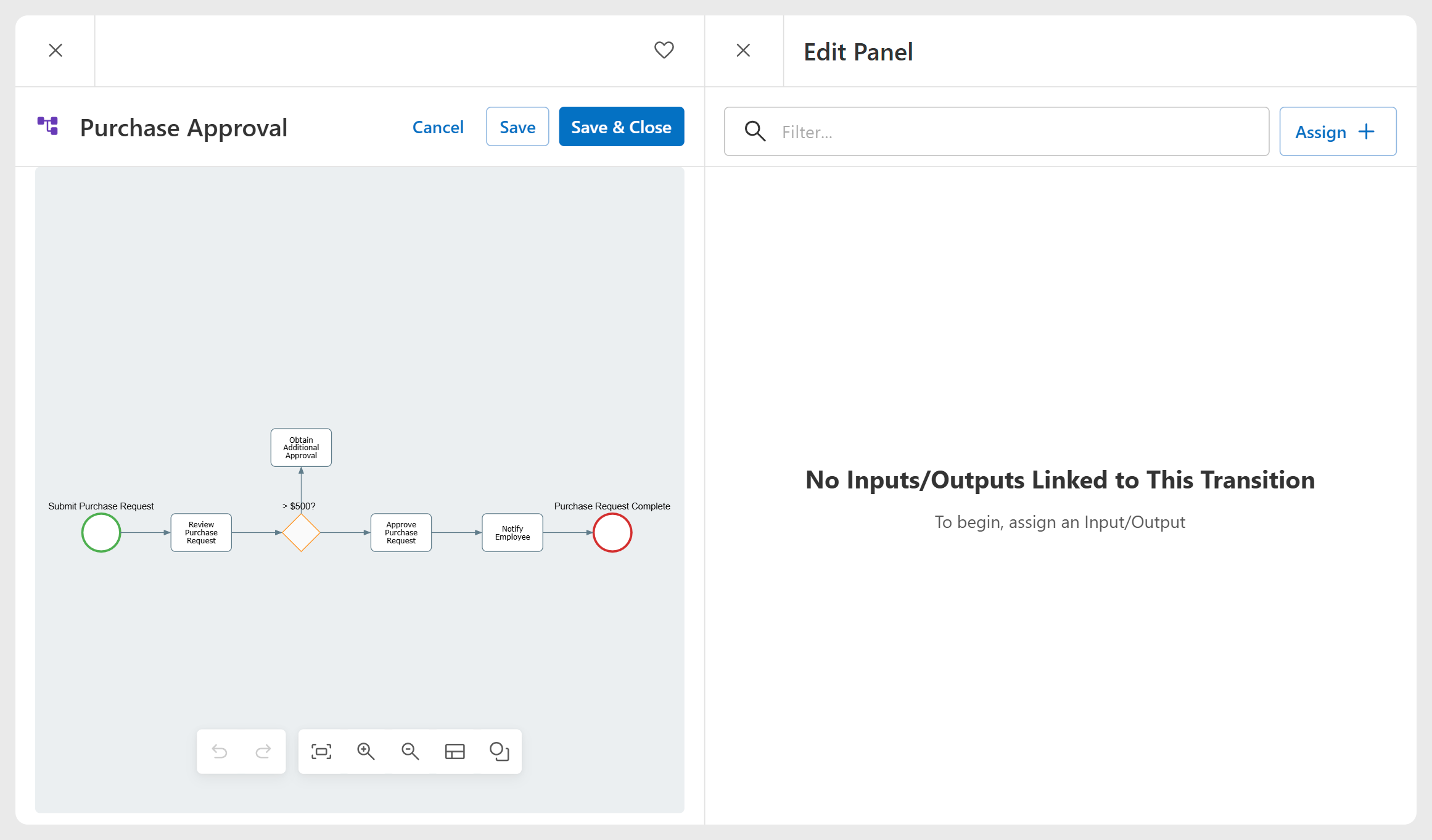Click the fit-to-screen icon
Screen dimensions: 1432x840
coord(321,751)
